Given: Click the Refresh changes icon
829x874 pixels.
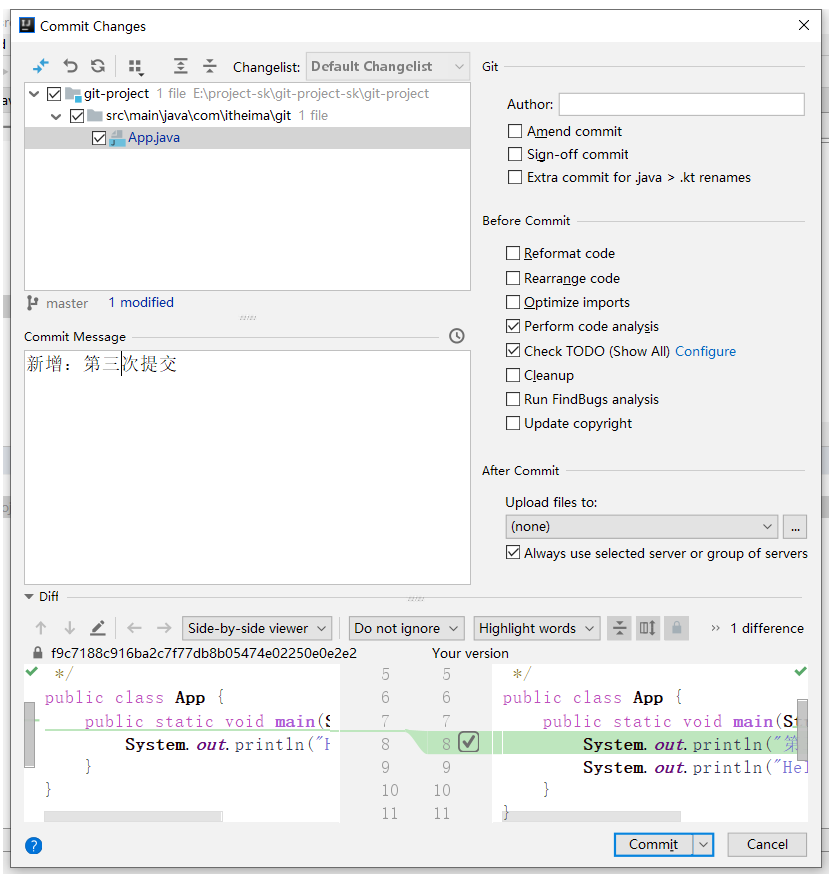Looking at the screenshot, I should point(98,66).
